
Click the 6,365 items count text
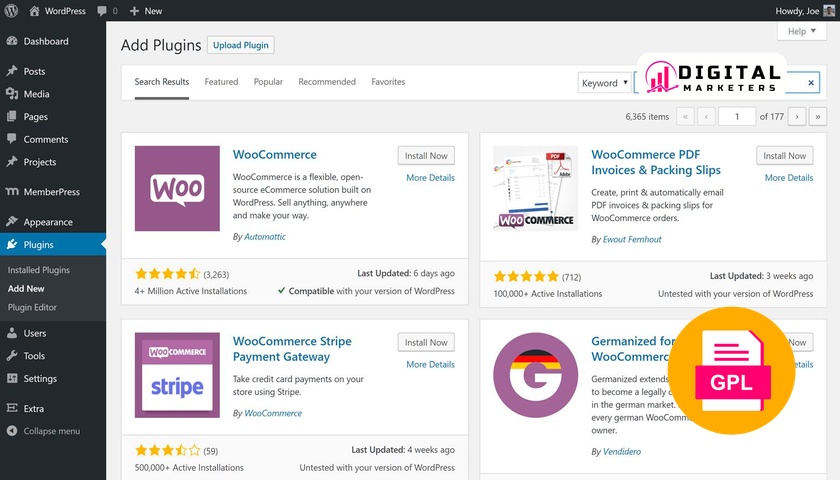[x=647, y=116]
